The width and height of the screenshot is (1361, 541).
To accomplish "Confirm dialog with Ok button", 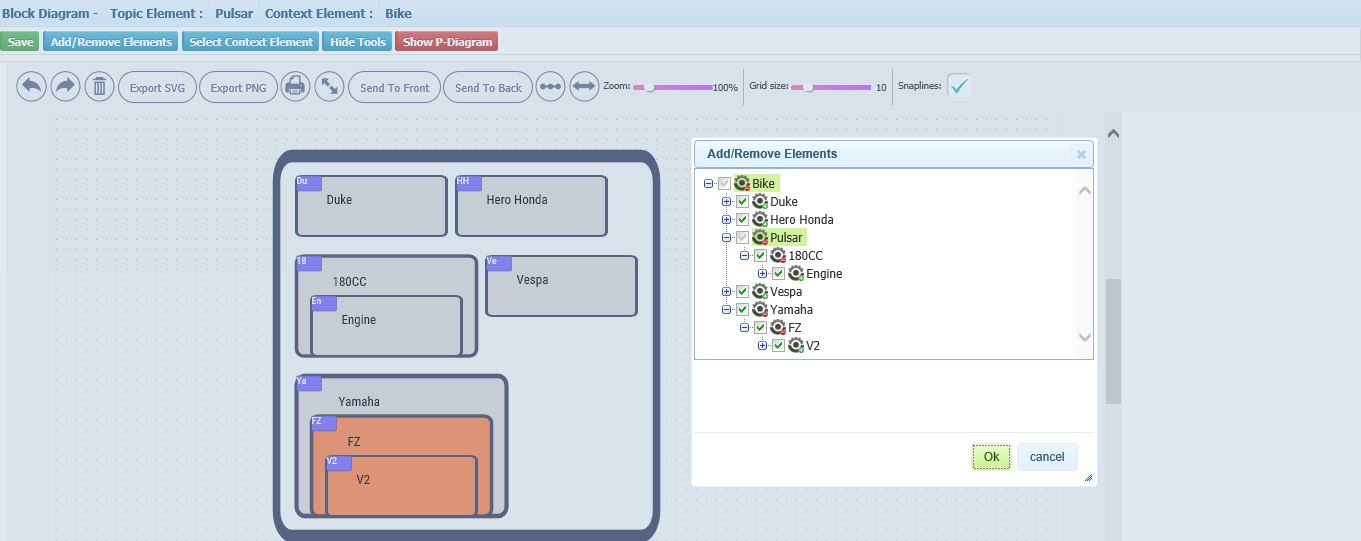I will (x=991, y=457).
